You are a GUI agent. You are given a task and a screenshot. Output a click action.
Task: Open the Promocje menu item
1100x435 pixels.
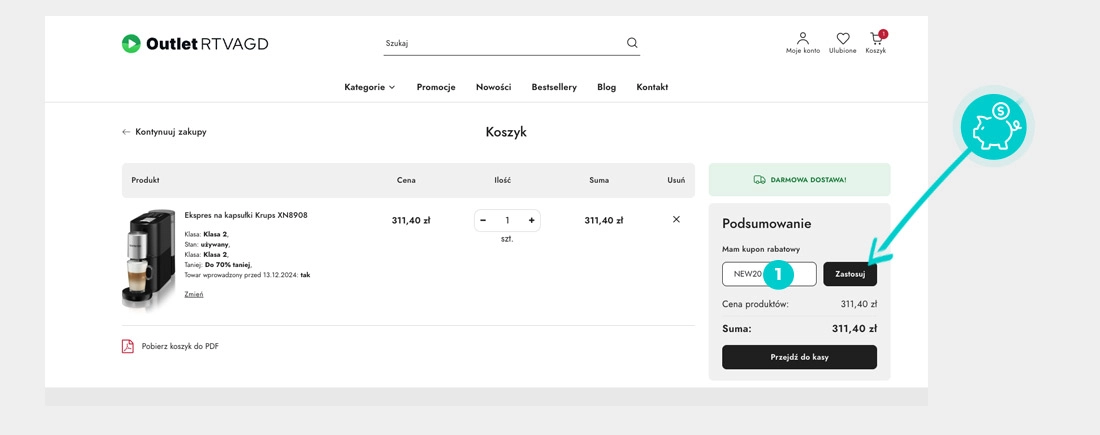click(x=436, y=87)
